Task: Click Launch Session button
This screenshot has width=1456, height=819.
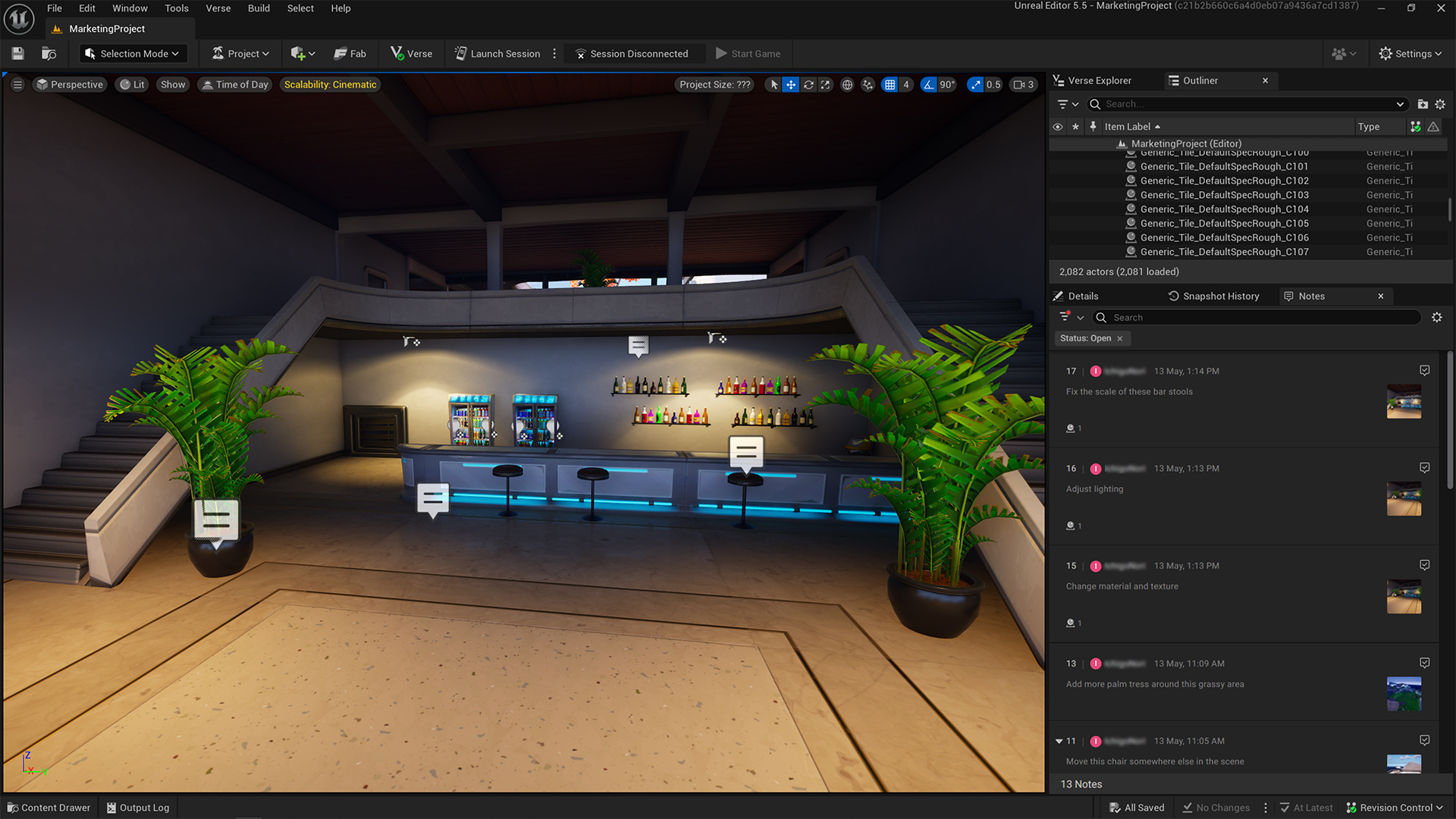Action: tap(497, 53)
